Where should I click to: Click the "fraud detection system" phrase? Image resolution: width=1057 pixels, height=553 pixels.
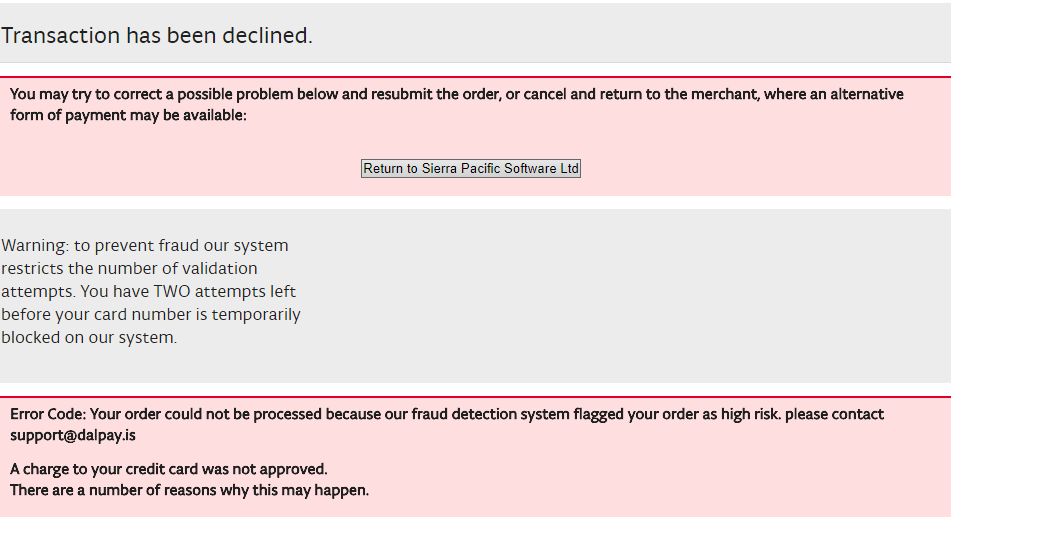click(x=490, y=415)
